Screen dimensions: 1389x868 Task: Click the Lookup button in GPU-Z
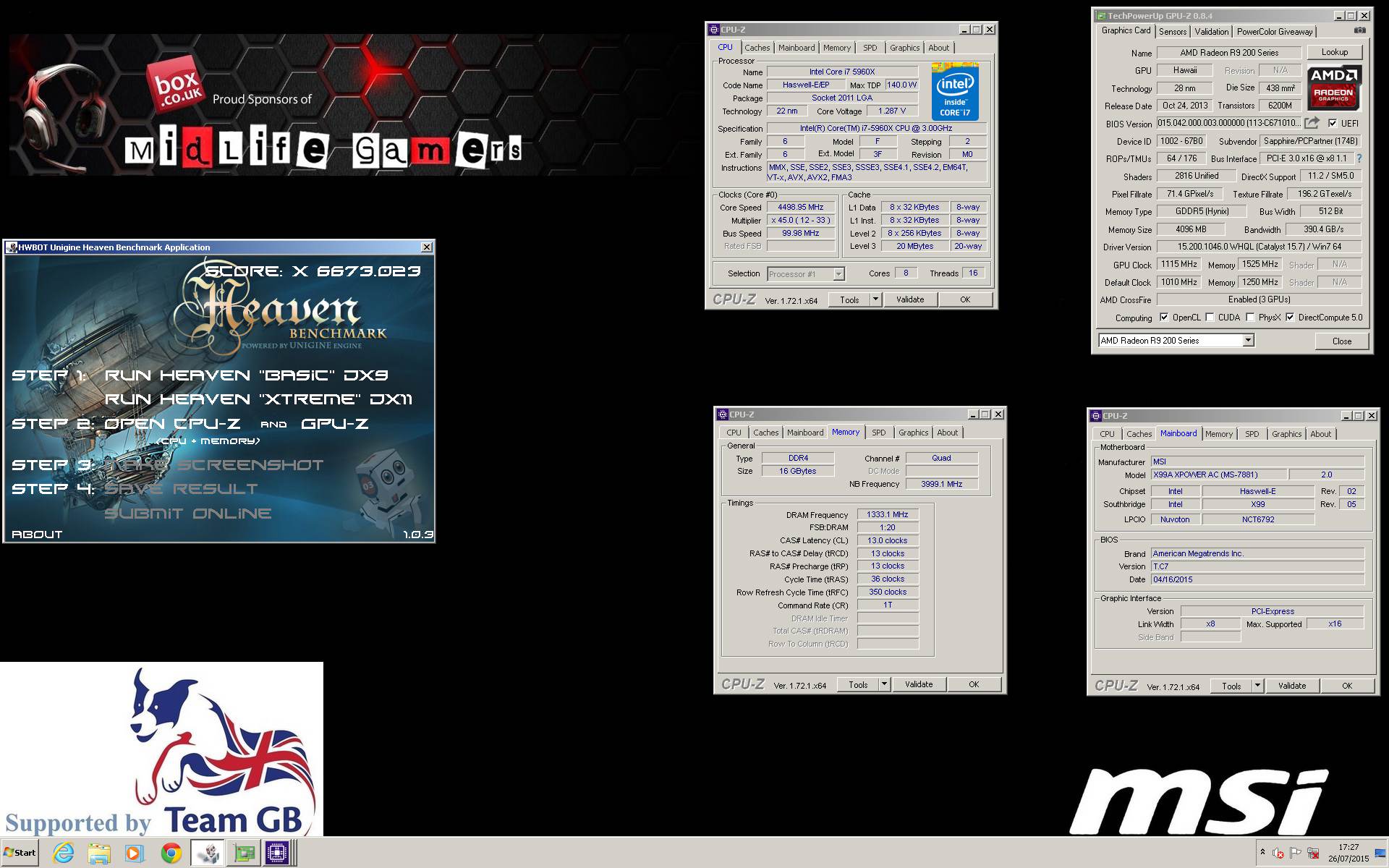[1334, 52]
